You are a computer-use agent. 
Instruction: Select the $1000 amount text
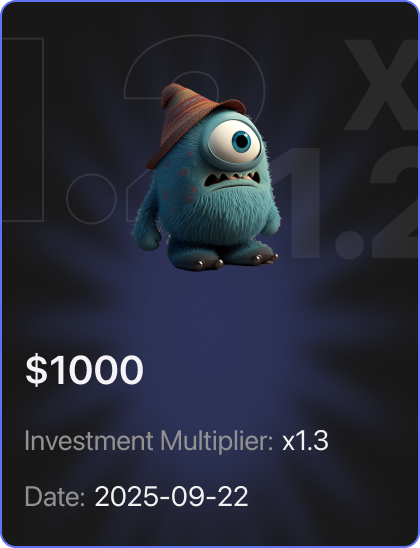click(84, 369)
